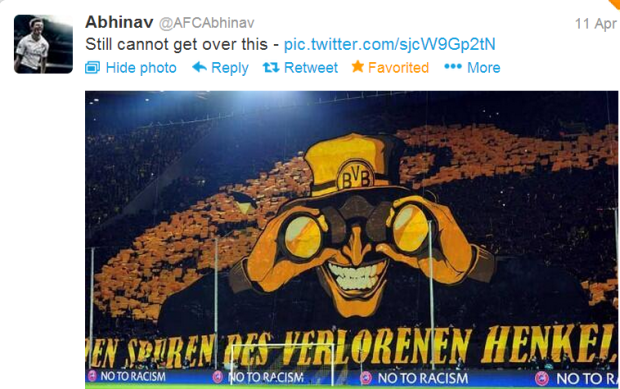Click the orange Favorited star icon
Image resolution: width=620 pixels, height=389 pixels.
[x=358, y=66]
